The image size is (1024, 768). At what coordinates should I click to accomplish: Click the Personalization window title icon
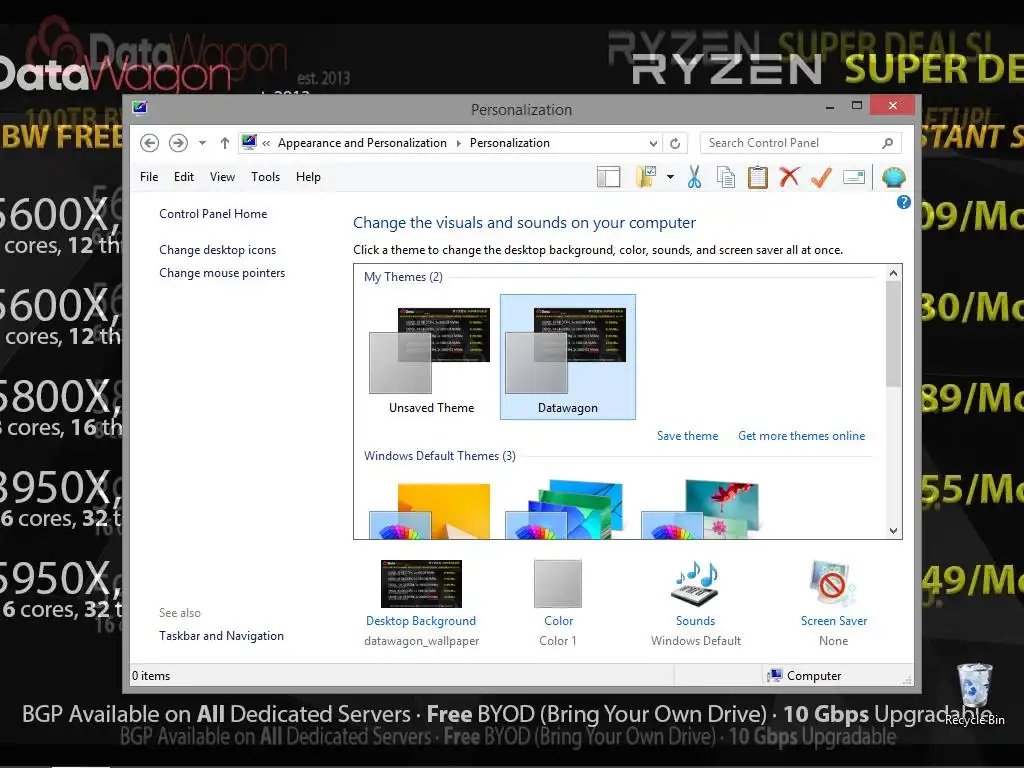tap(140, 108)
